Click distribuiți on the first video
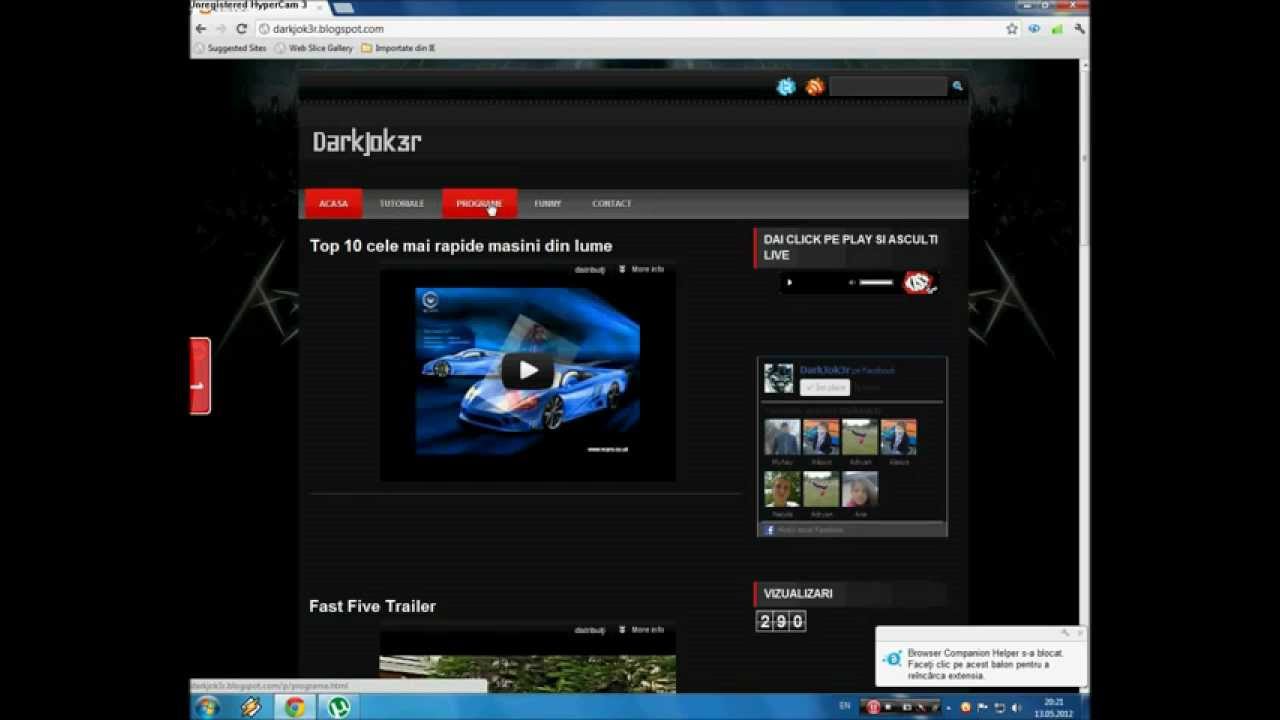Image resolution: width=1280 pixels, height=720 pixels. (590, 269)
